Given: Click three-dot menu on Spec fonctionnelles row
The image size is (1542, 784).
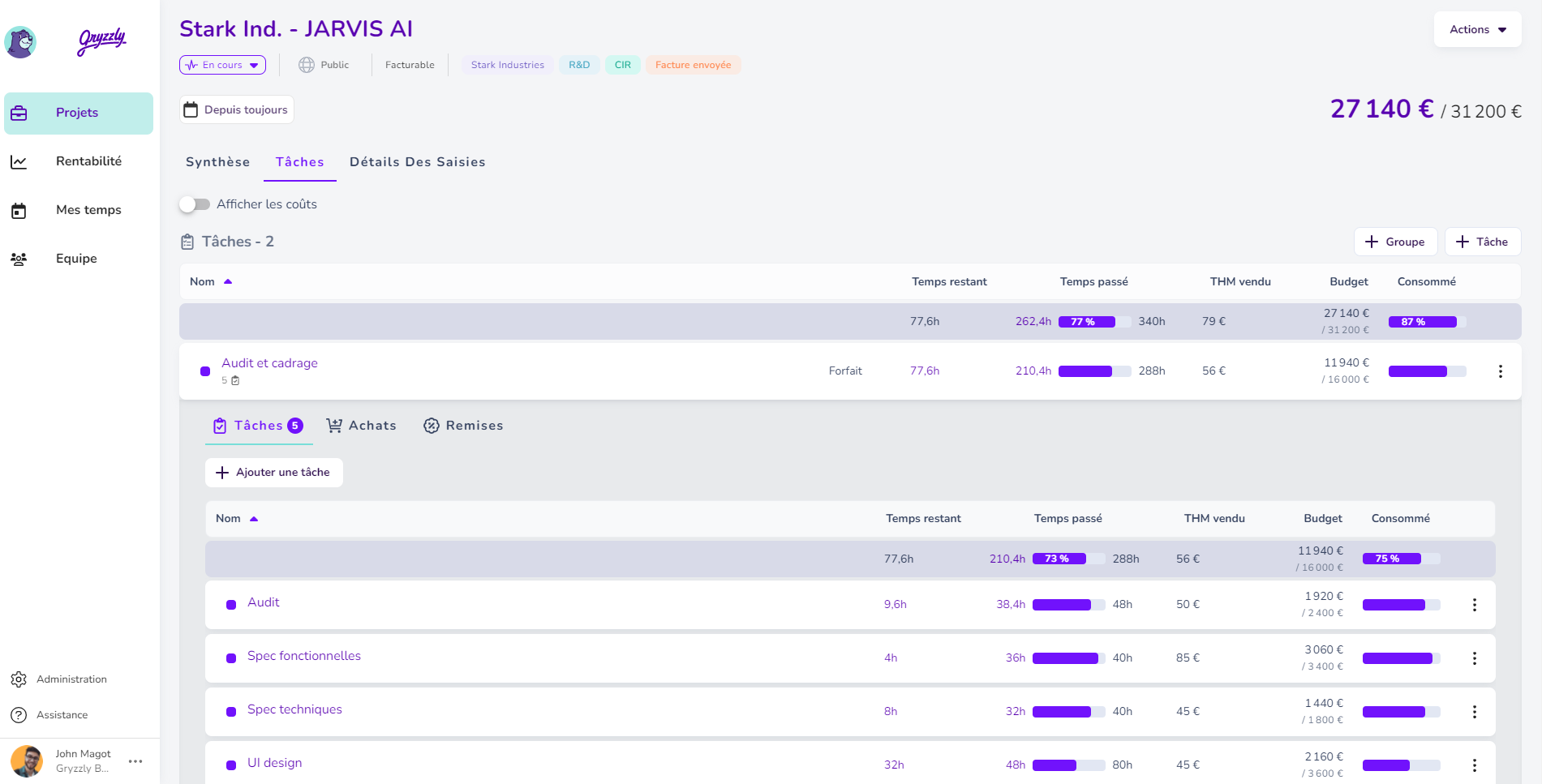Looking at the screenshot, I should coord(1474,658).
